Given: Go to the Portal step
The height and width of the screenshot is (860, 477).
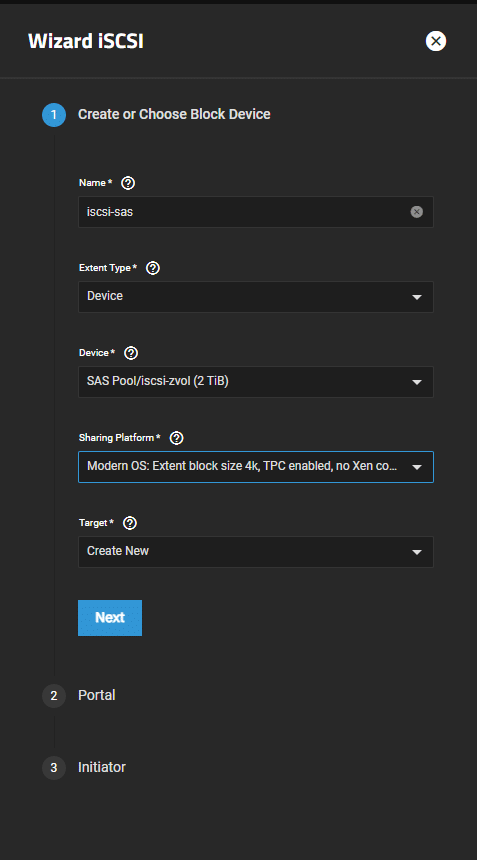Looking at the screenshot, I should tap(97, 695).
